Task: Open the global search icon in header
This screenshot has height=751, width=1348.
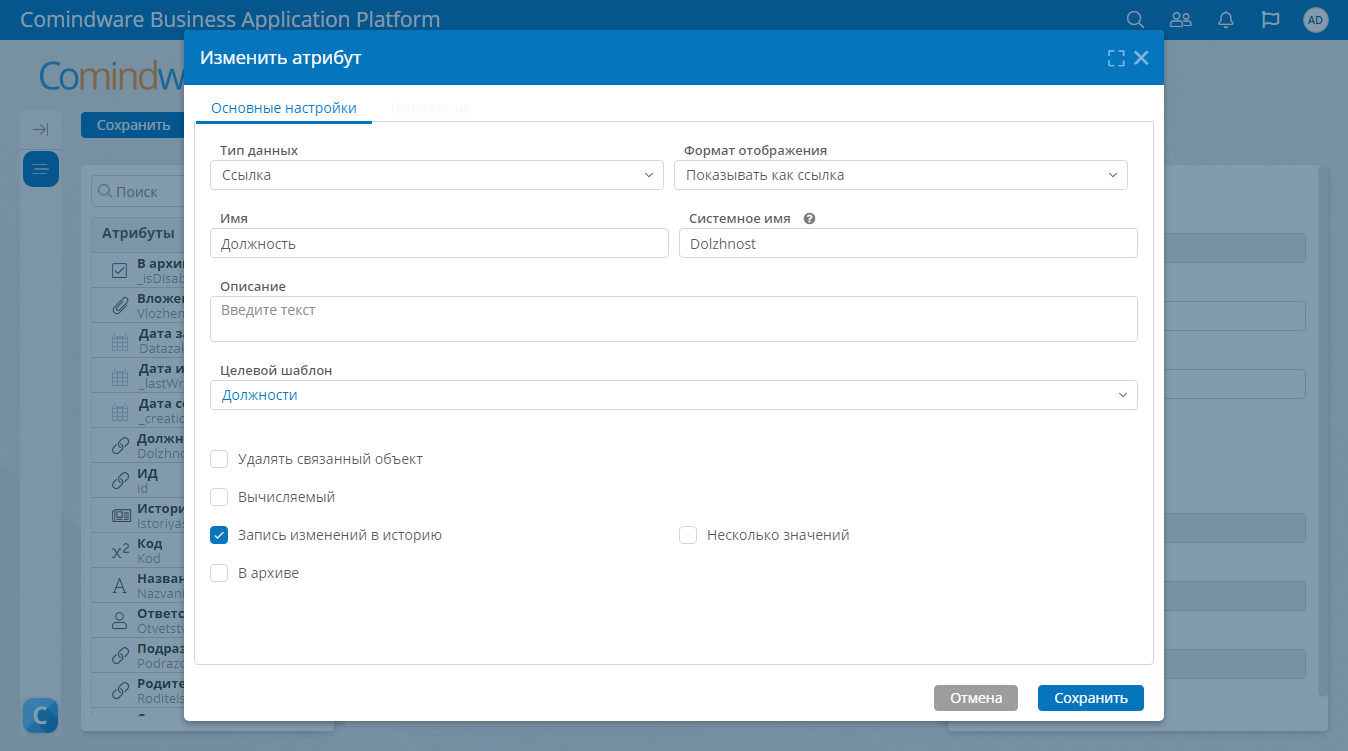Action: coord(1135,19)
